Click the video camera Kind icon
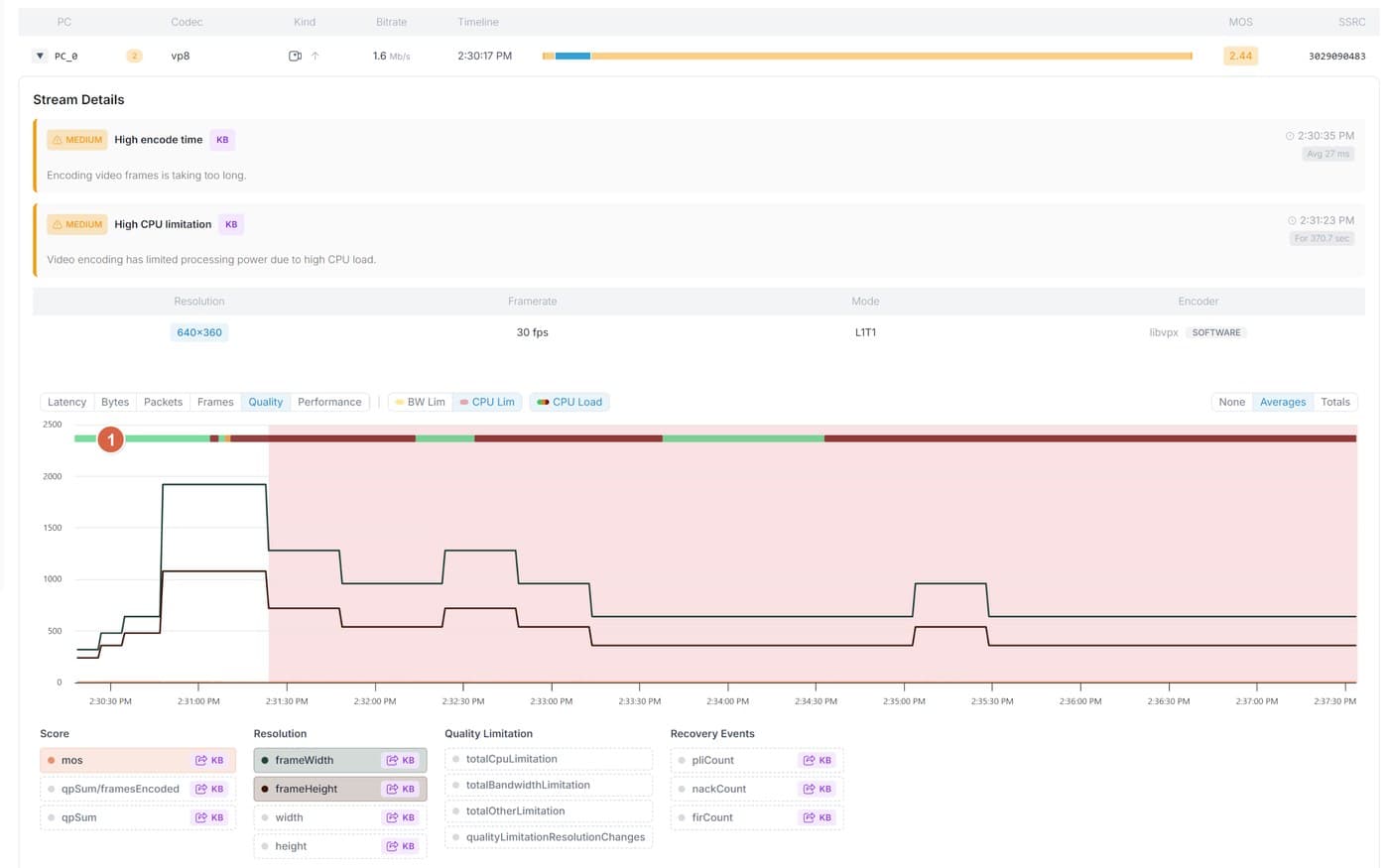The height and width of the screenshot is (868, 1389). pos(295,57)
